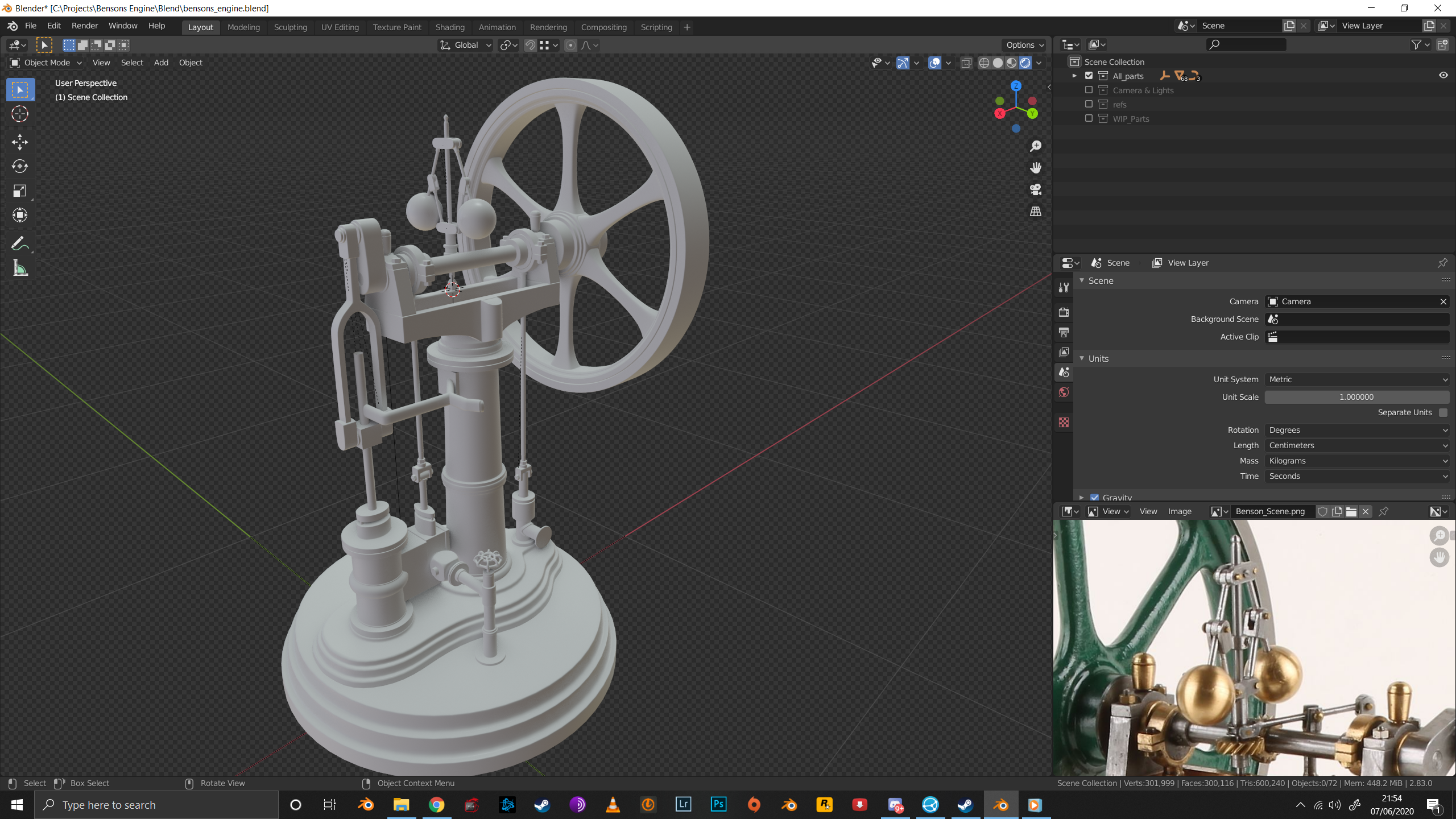Check the Separate Units checkbox
Image resolution: width=1456 pixels, height=819 pixels.
pyautogui.click(x=1443, y=412)
